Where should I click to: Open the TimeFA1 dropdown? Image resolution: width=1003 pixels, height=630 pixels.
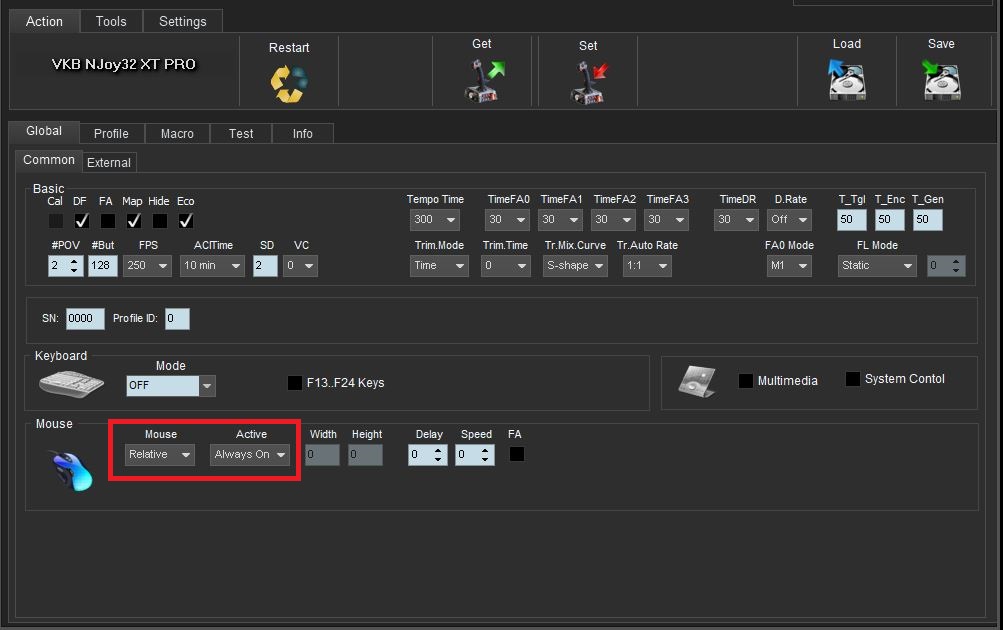point(560,219)
